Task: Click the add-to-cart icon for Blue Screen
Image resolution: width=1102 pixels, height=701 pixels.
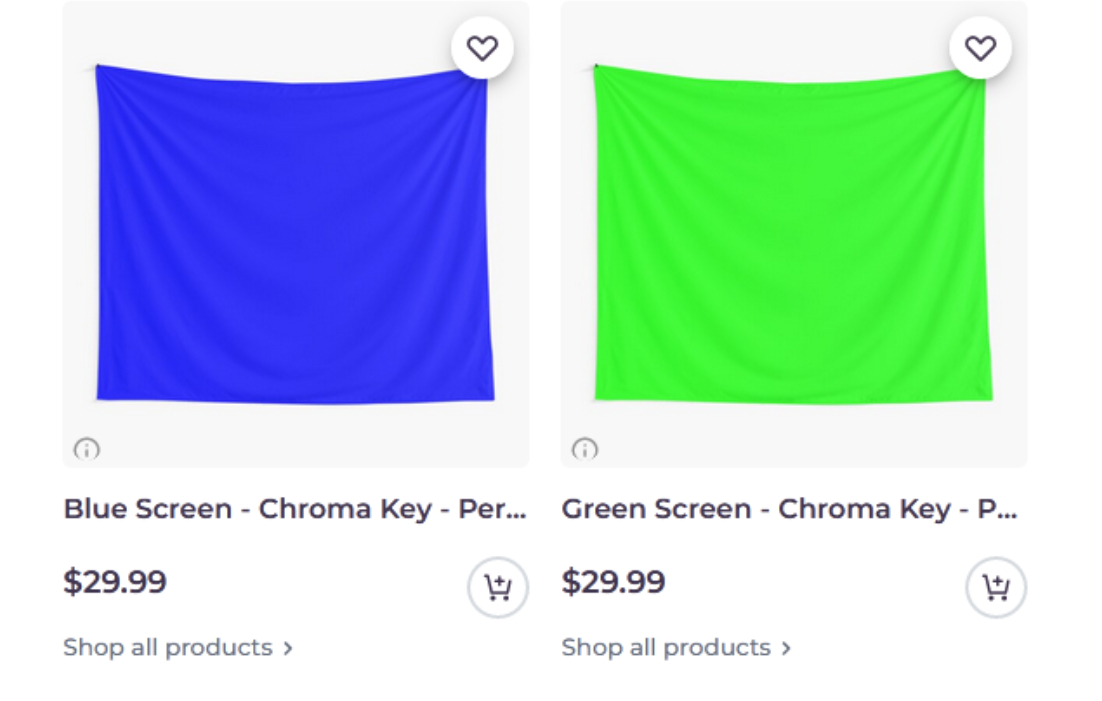Action: tap(496, 587)
